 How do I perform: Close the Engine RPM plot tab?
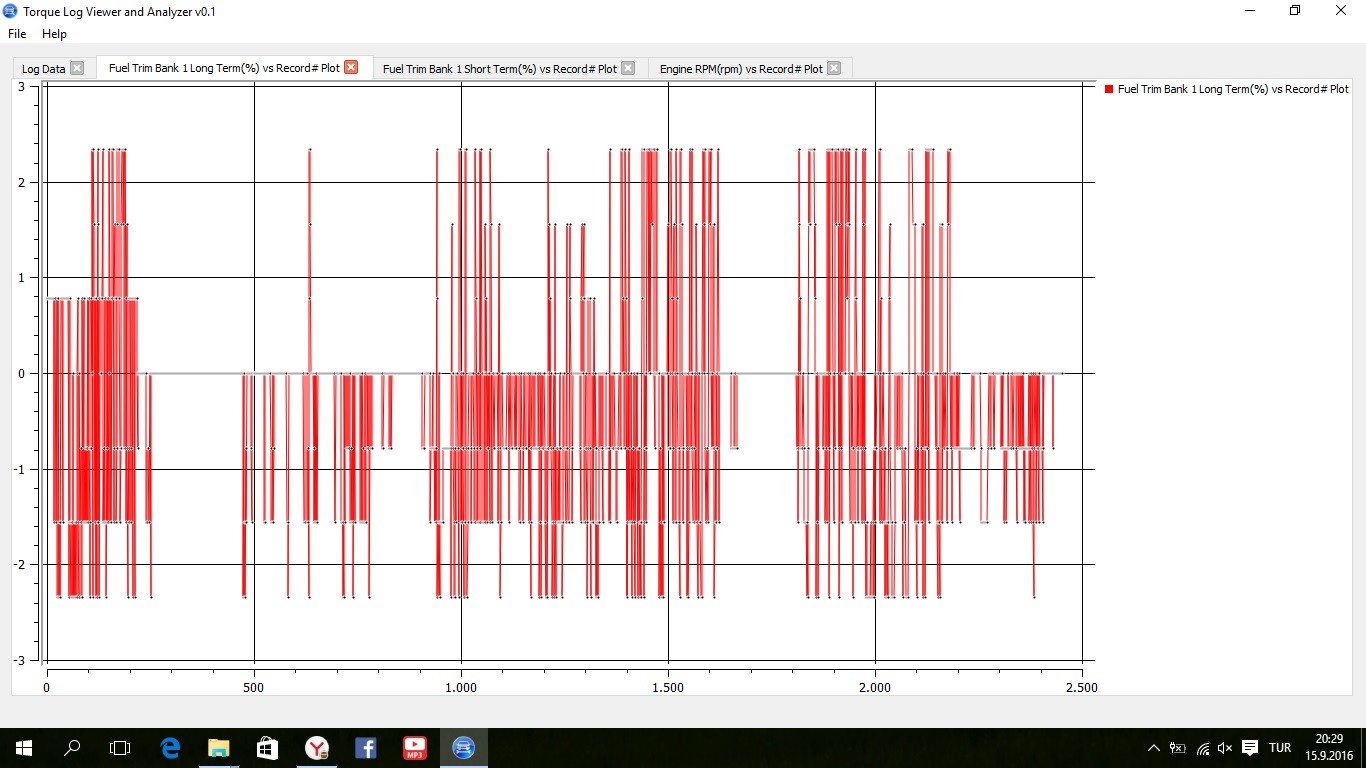coord(834,69)
